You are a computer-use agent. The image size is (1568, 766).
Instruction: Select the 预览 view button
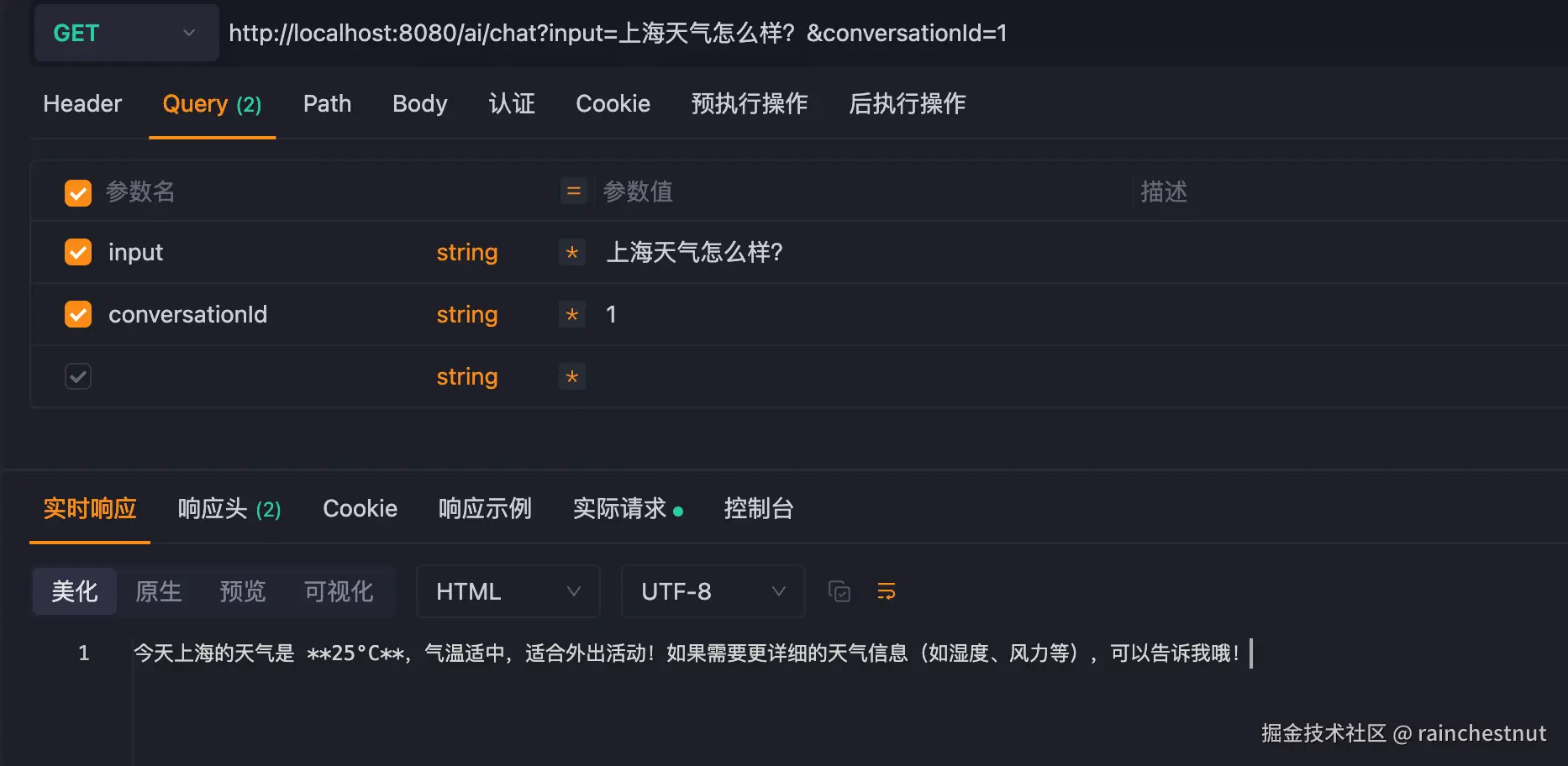click(x=242, y=592)
